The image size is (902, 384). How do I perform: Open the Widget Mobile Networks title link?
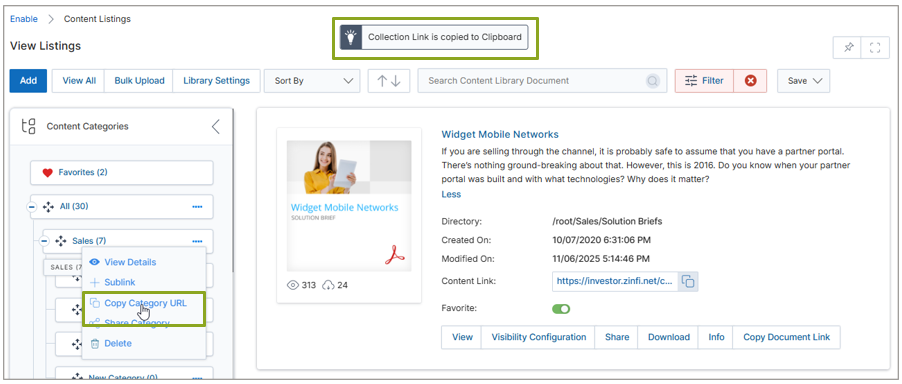tap(500, 135)
